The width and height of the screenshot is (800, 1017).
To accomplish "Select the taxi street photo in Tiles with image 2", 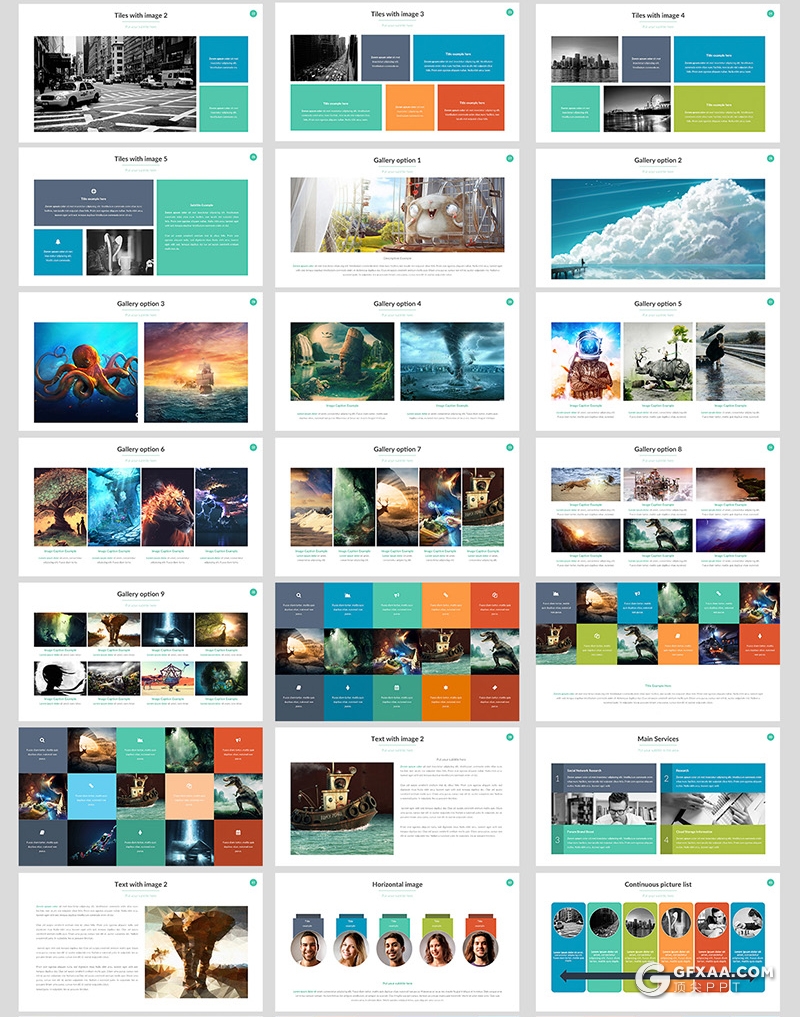I will tap(114, 84).
